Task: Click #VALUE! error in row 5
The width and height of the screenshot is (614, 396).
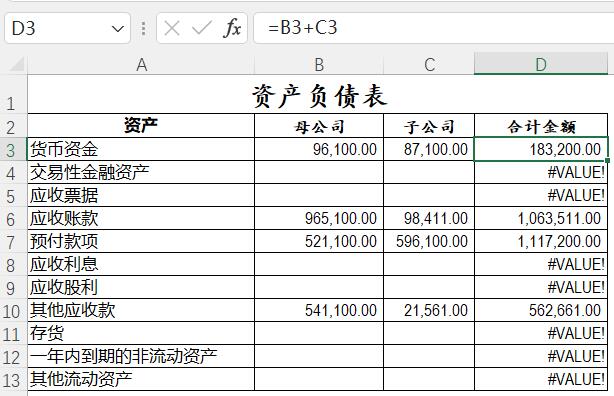Action: tap(541, 195)
